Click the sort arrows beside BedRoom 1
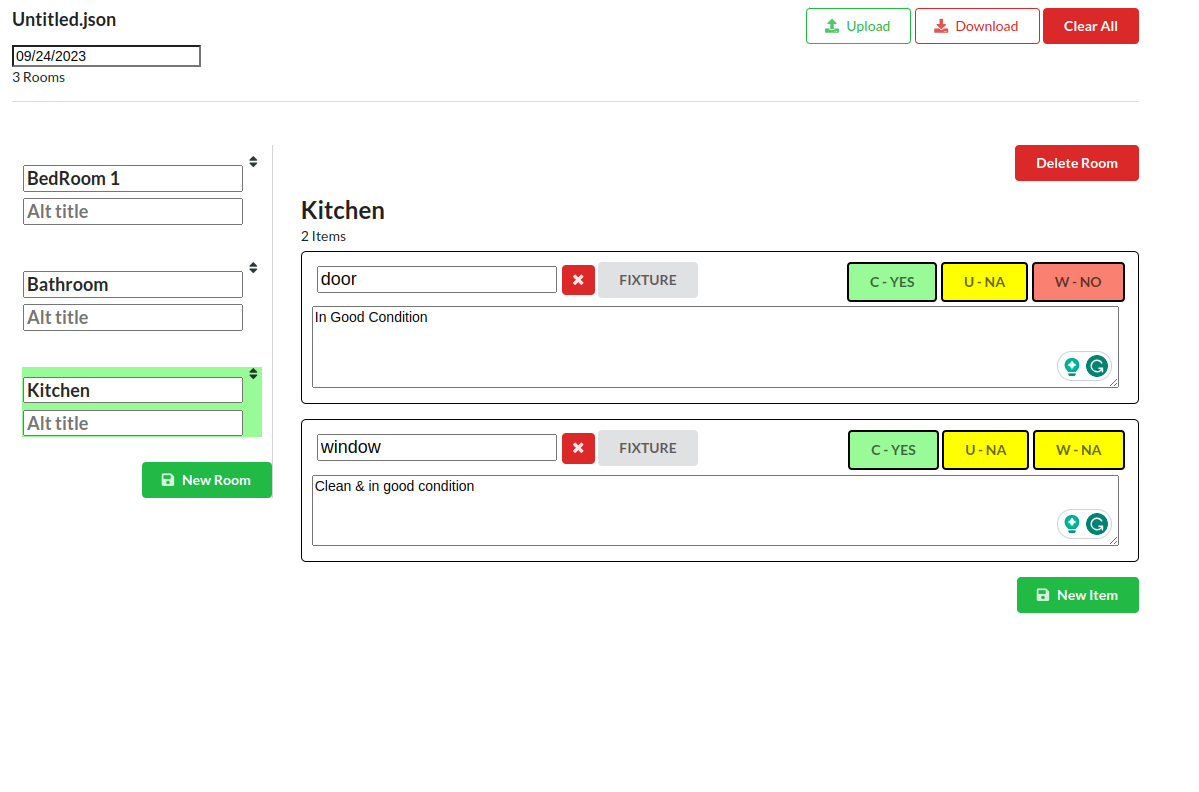The image size is (1199, 792). [x=253, y=162]
